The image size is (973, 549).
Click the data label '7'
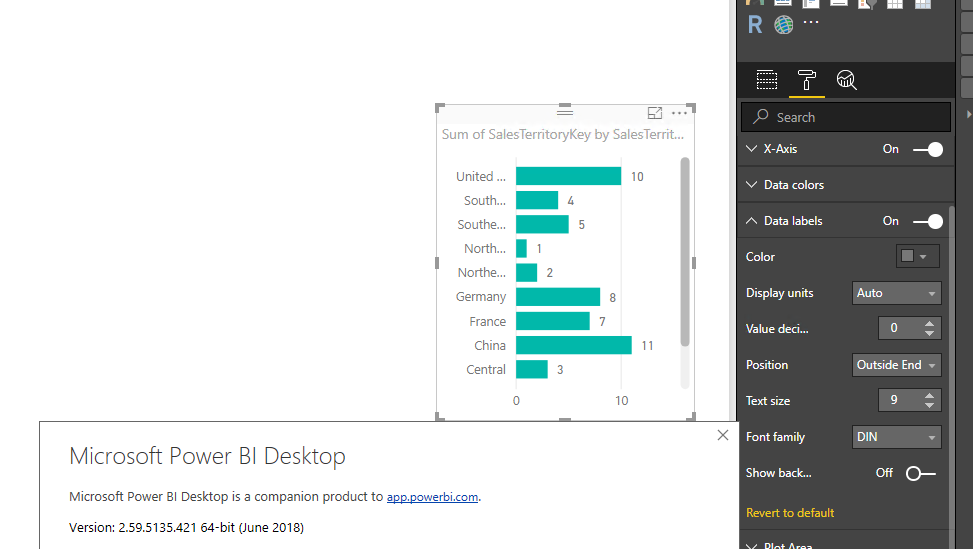click(602, 321)
